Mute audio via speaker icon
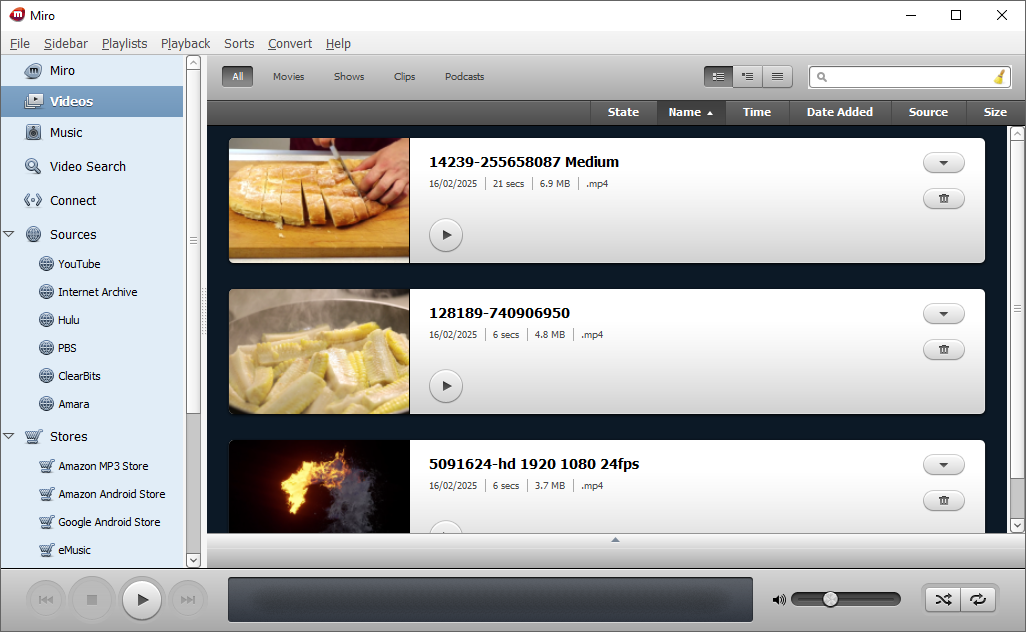 [x=779, y=599]
